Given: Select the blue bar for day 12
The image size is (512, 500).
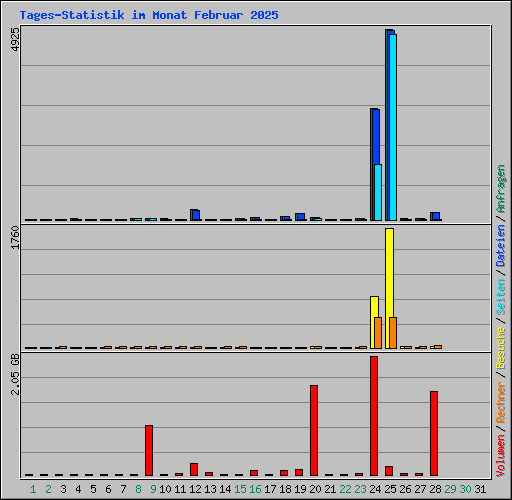Looking at the screenshot, I should pyautogui.click(x=196, y=215).
